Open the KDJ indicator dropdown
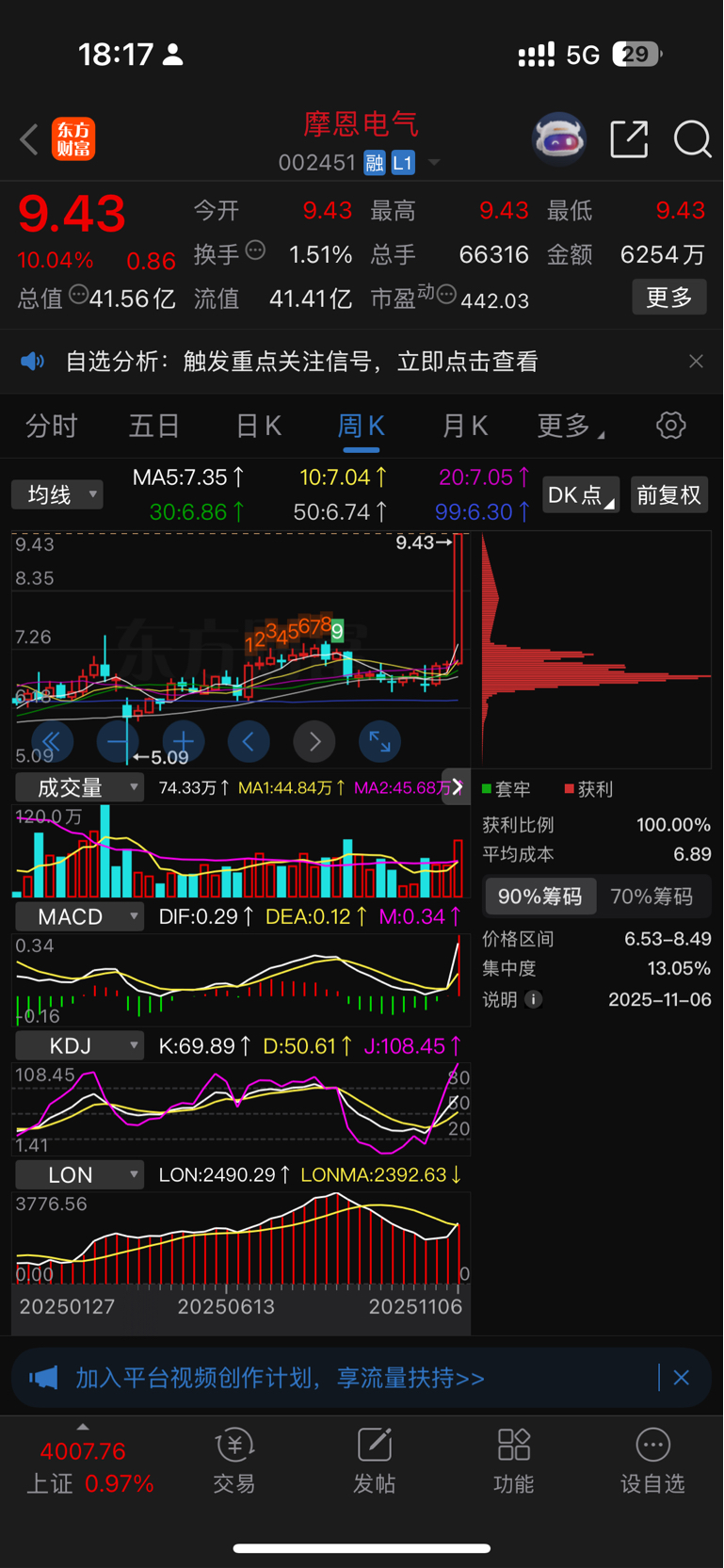Viewport: 724px width, 1568px height. click(80, 1045)
